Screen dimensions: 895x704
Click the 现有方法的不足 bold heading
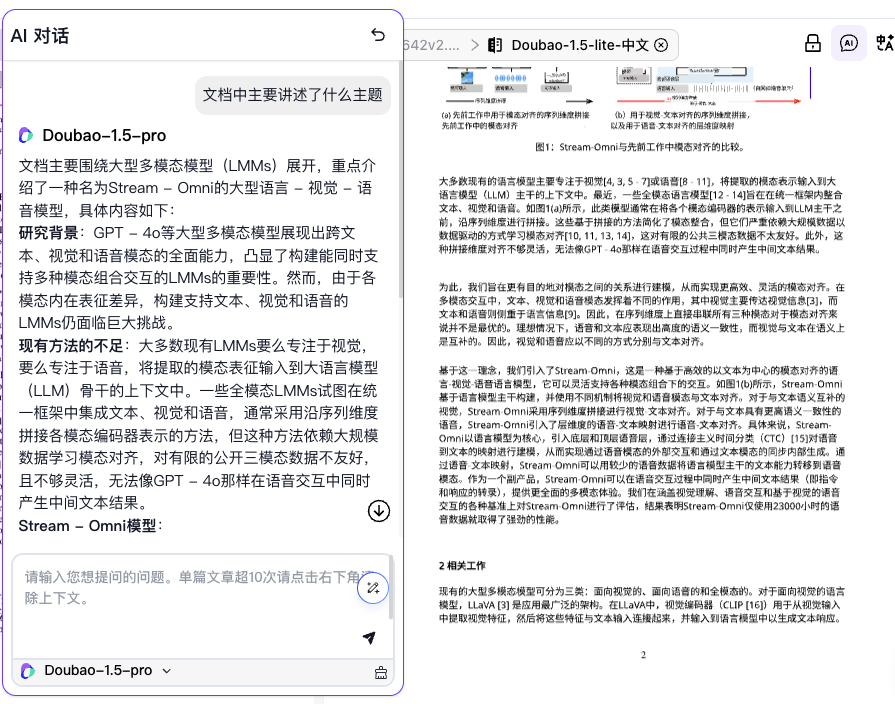click(x=71, y=346)
